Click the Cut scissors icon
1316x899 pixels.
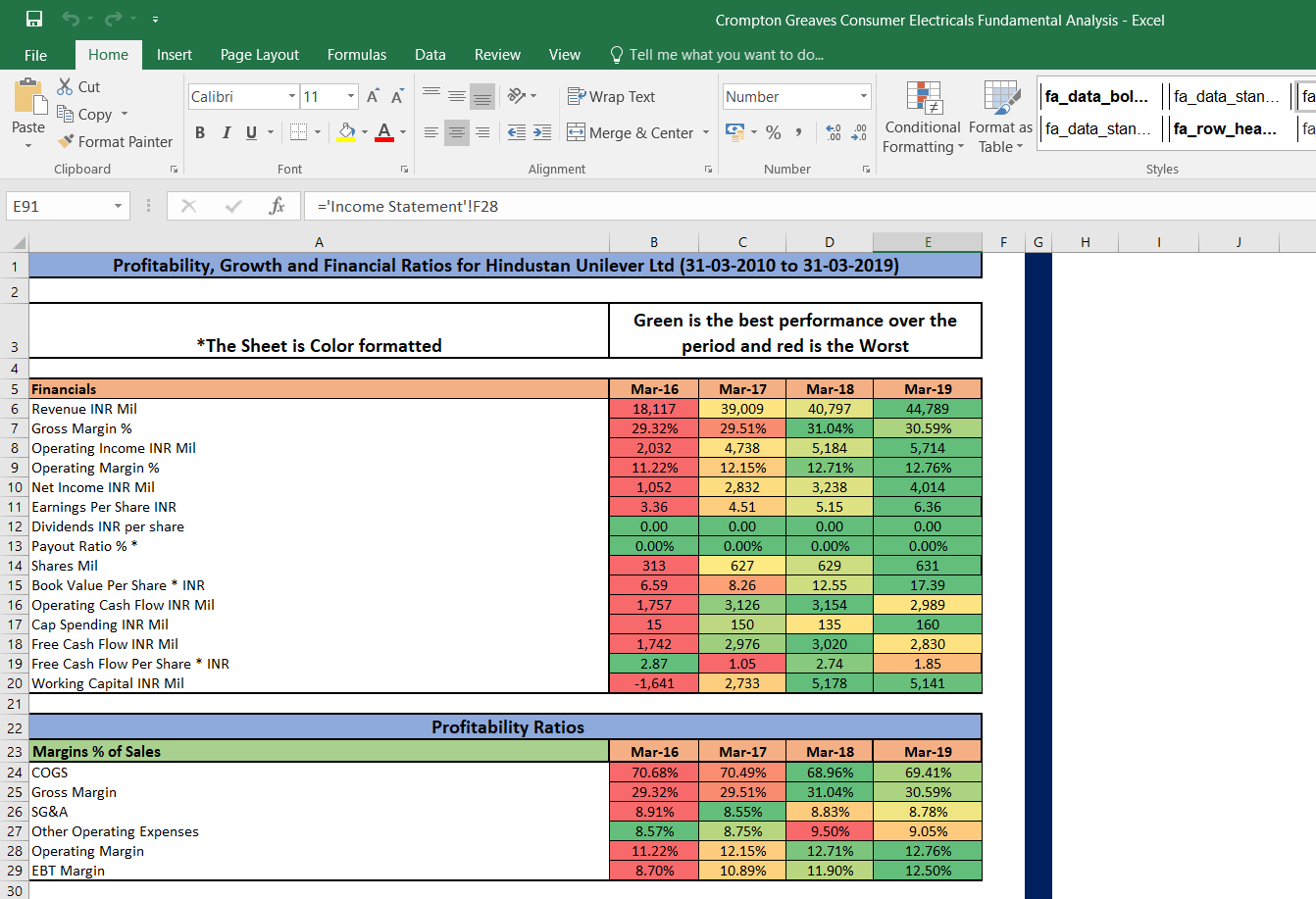[65, 86]
